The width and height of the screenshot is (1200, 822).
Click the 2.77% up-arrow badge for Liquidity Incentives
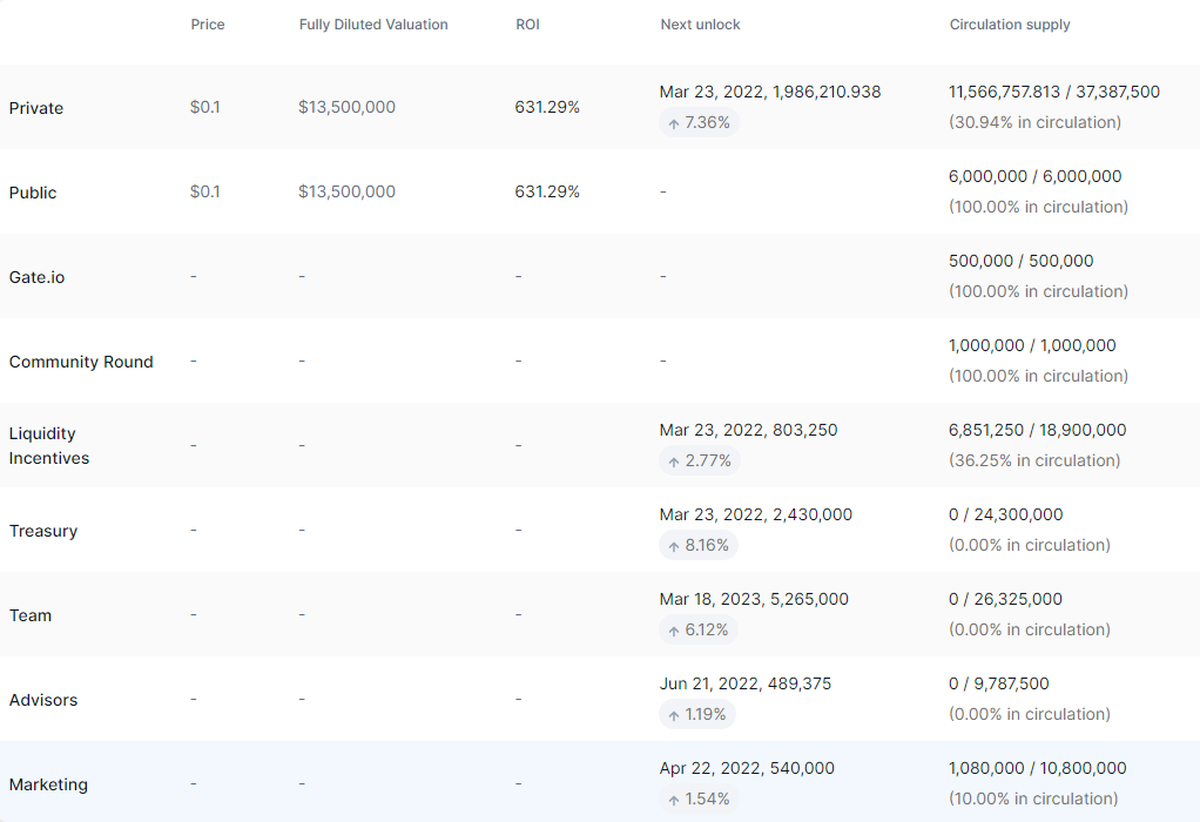(699, 461)
